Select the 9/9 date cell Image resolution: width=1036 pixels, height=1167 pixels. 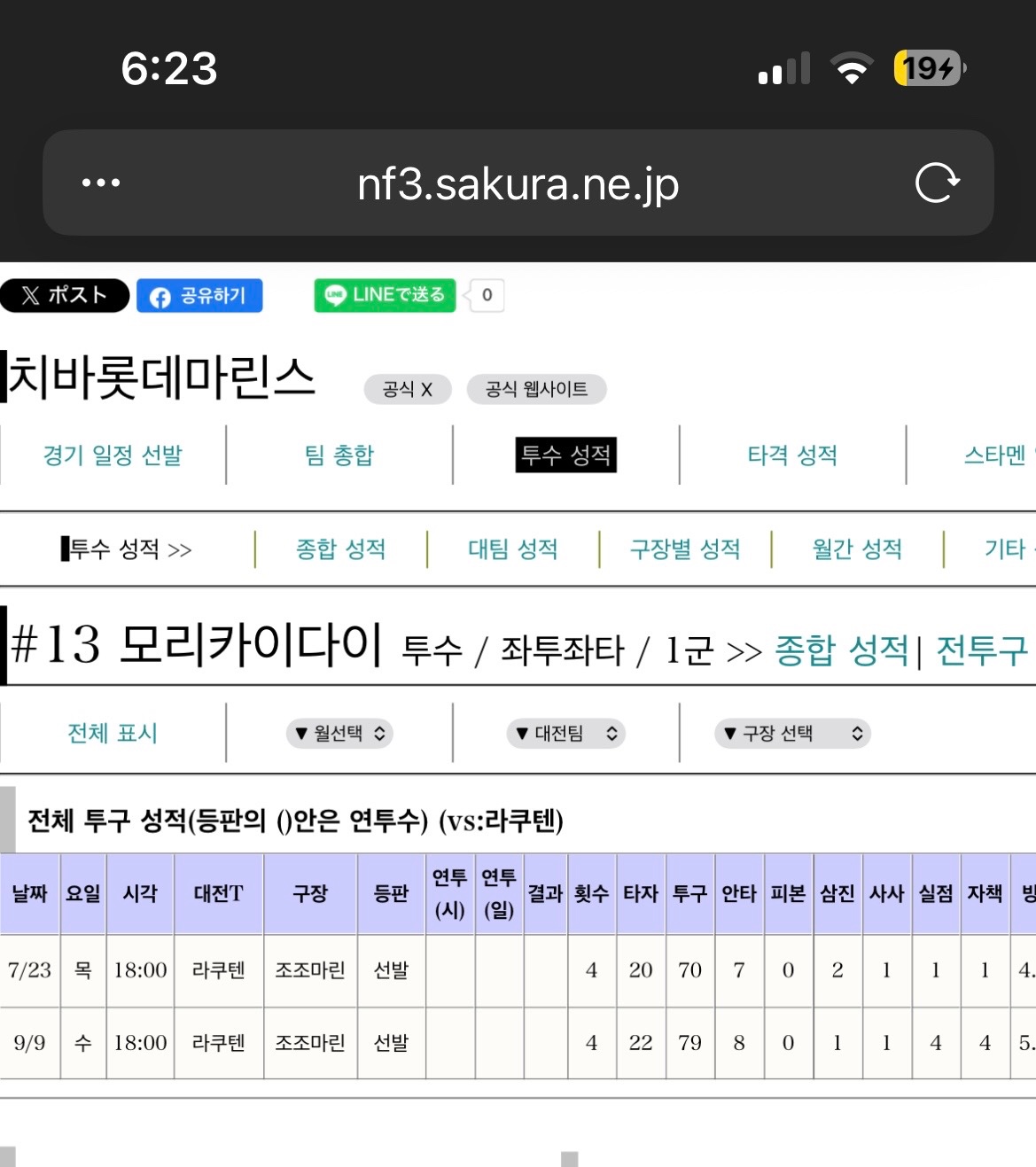(29, 1043)
